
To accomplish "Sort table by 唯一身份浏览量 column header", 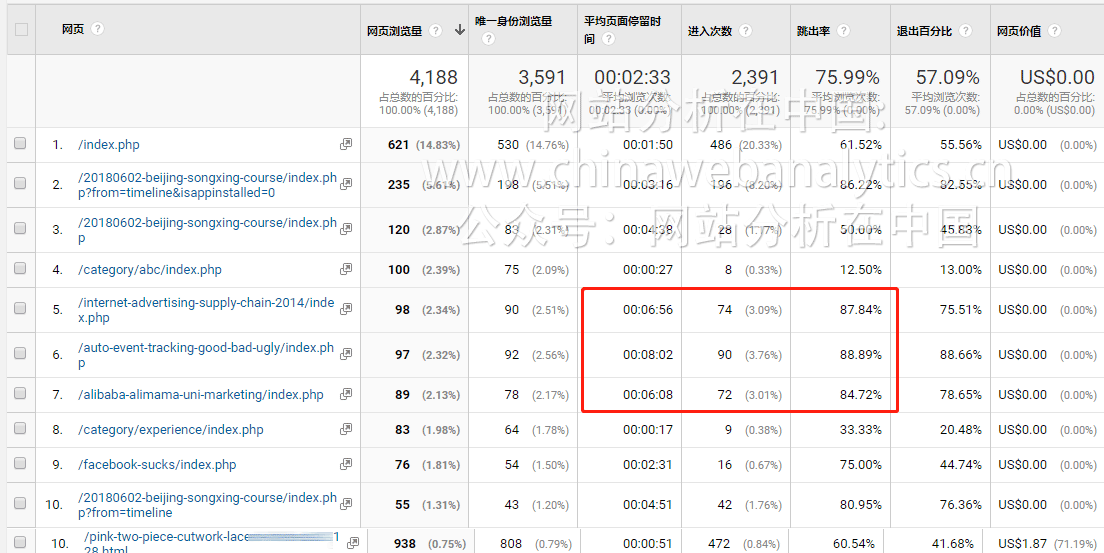I will [514, 22].
